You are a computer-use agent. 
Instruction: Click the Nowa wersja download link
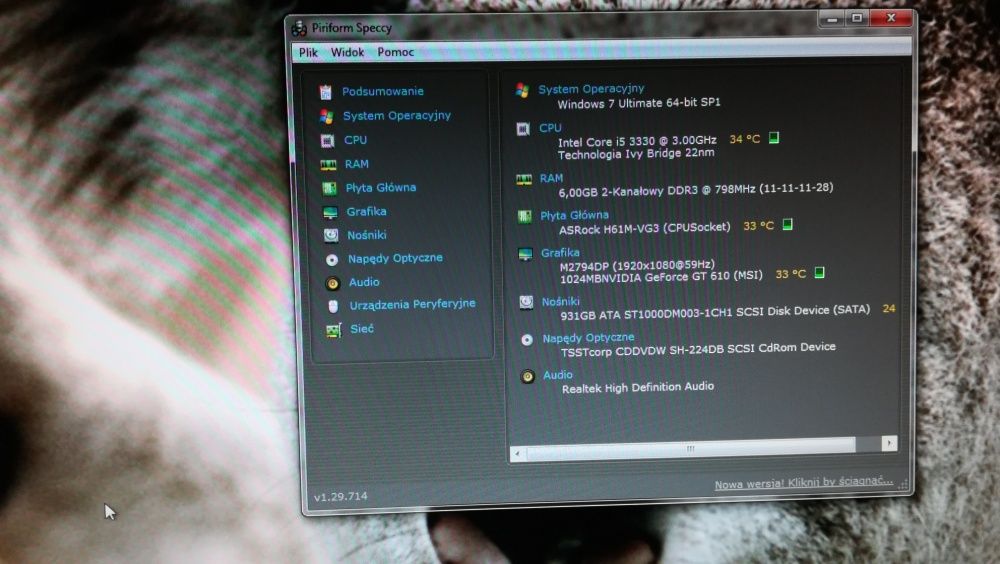[x=804, y=482]
